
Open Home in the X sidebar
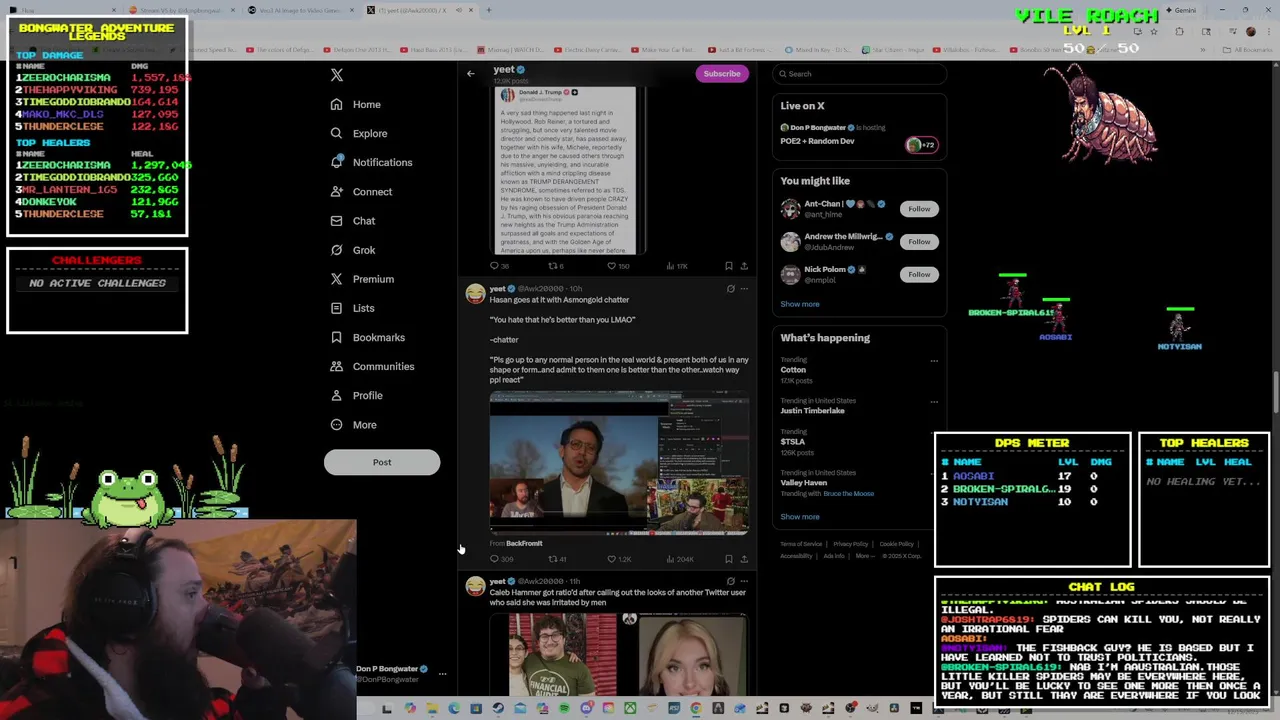click(356, 104)
